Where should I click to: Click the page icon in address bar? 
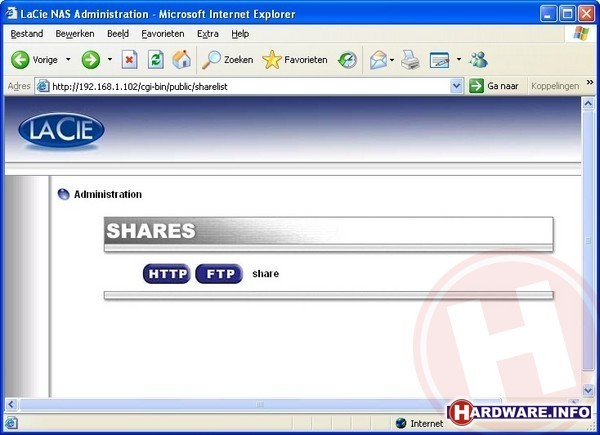click(43, 86)
